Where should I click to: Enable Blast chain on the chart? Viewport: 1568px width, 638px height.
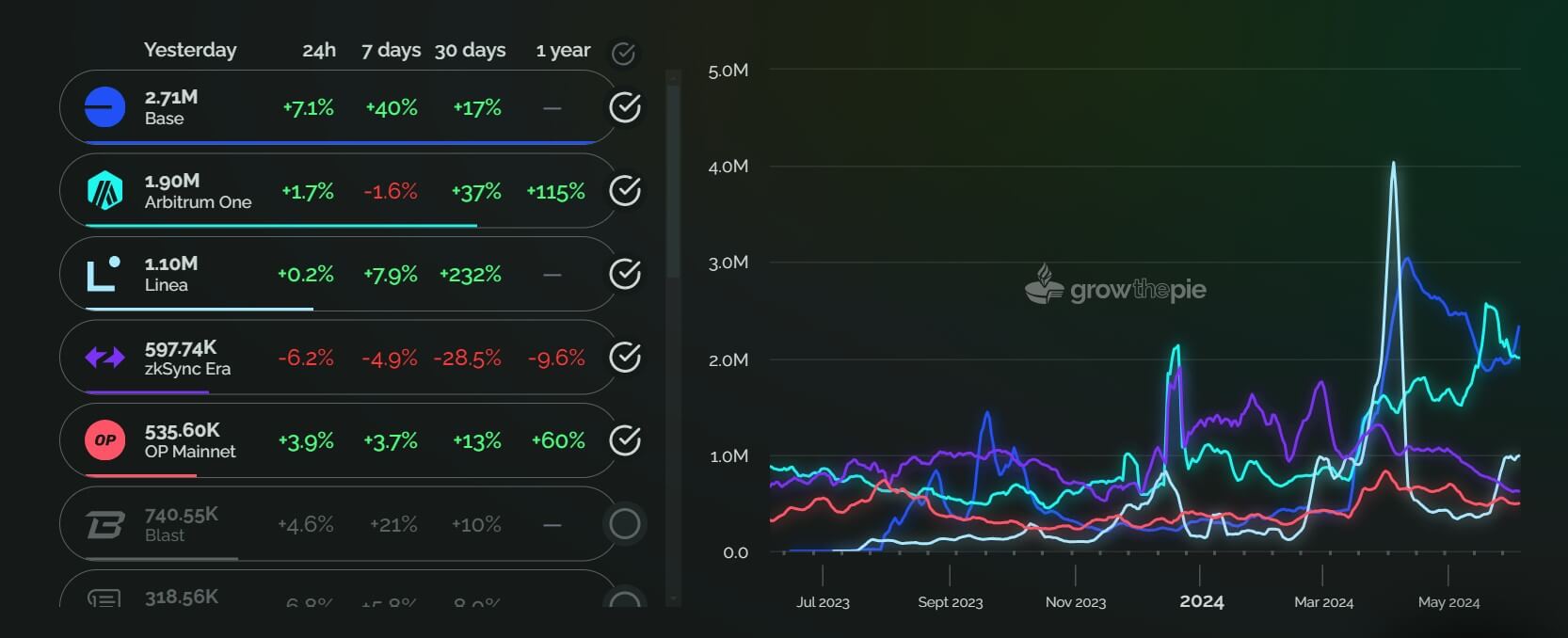click(x=625, y=524)
